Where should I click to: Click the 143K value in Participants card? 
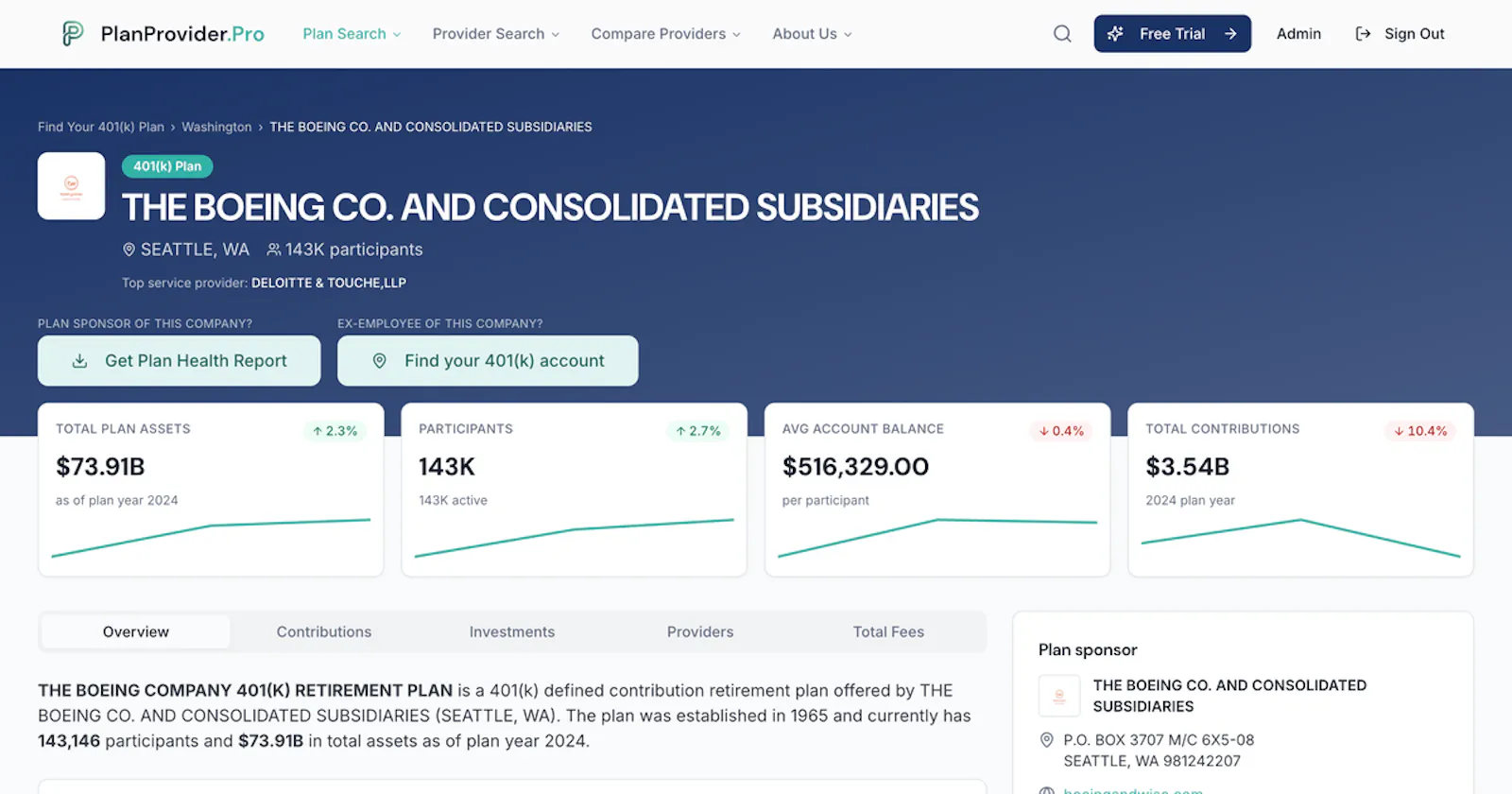(447, 467)
